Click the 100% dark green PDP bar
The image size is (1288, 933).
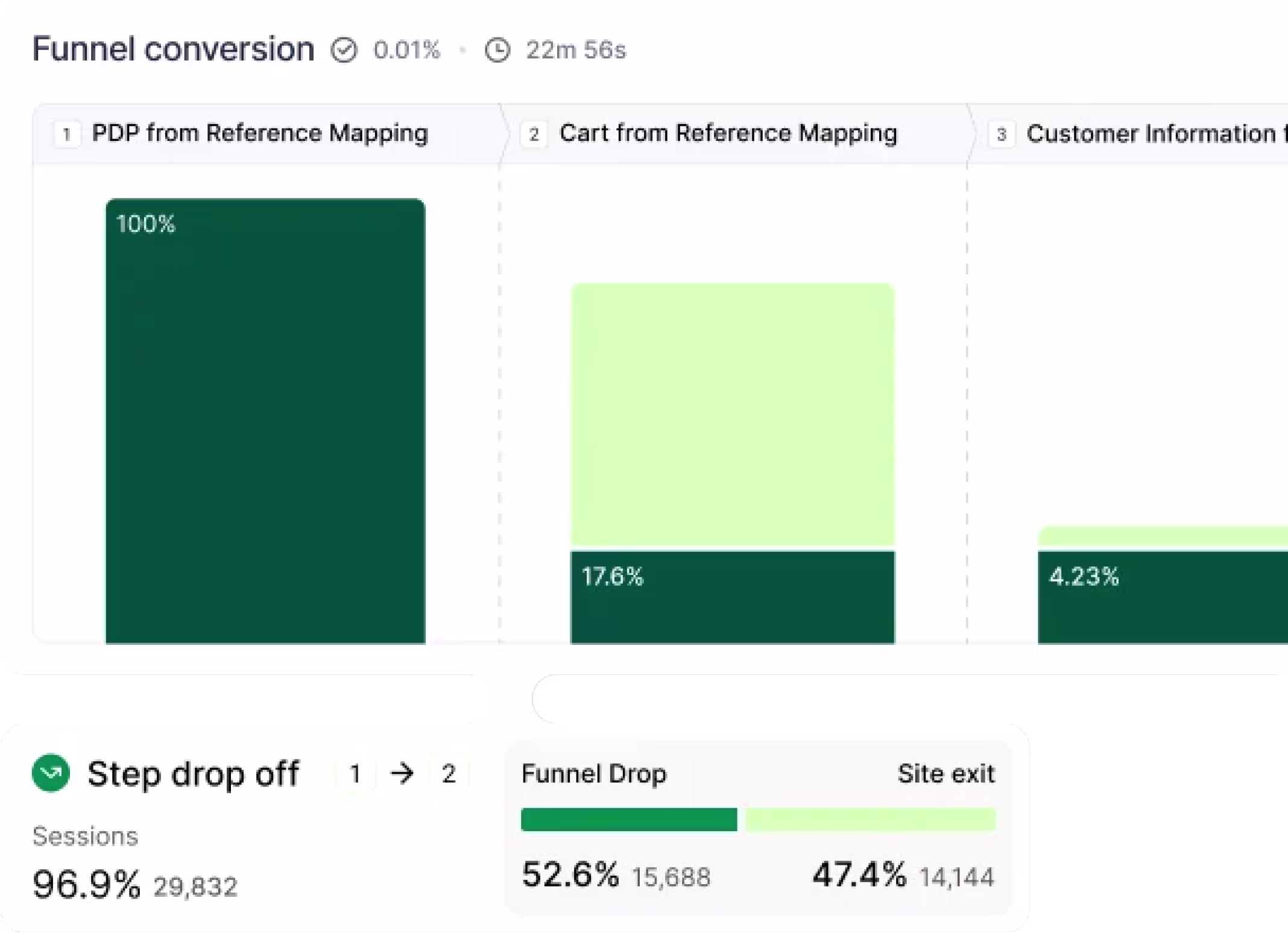(x=265, y=422)
